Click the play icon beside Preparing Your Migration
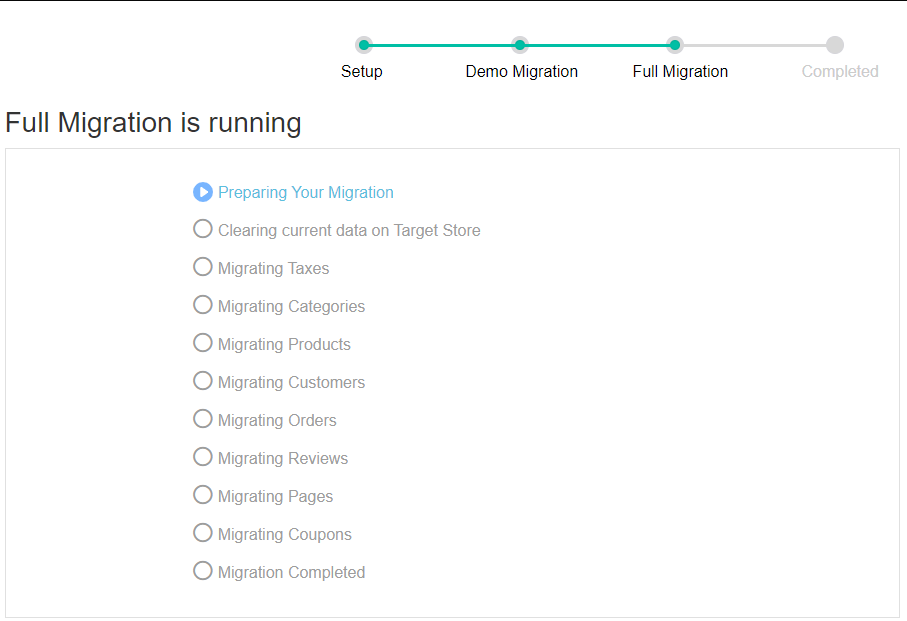The height and width of the screenshot is (621, 907). pyautogui.click(x=203, y=192)
